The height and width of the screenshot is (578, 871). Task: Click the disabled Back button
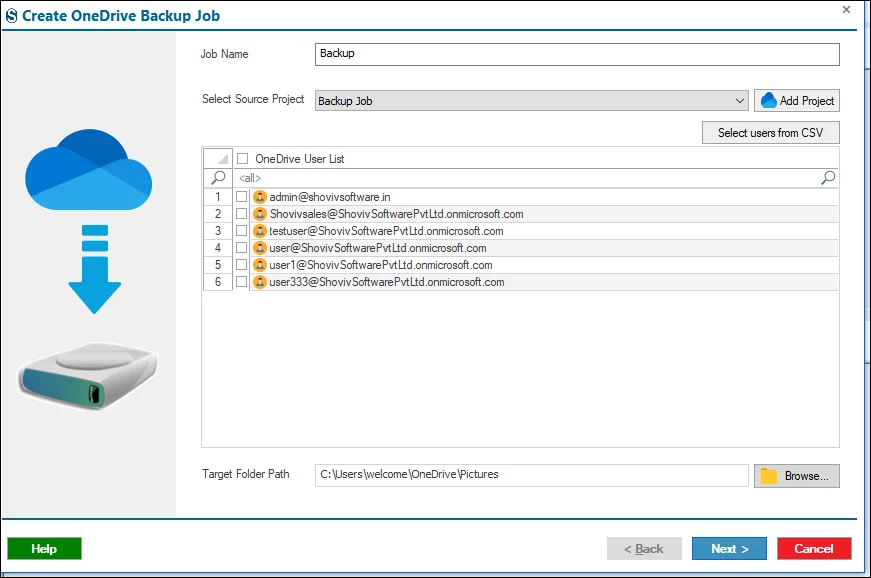point(644,549)
